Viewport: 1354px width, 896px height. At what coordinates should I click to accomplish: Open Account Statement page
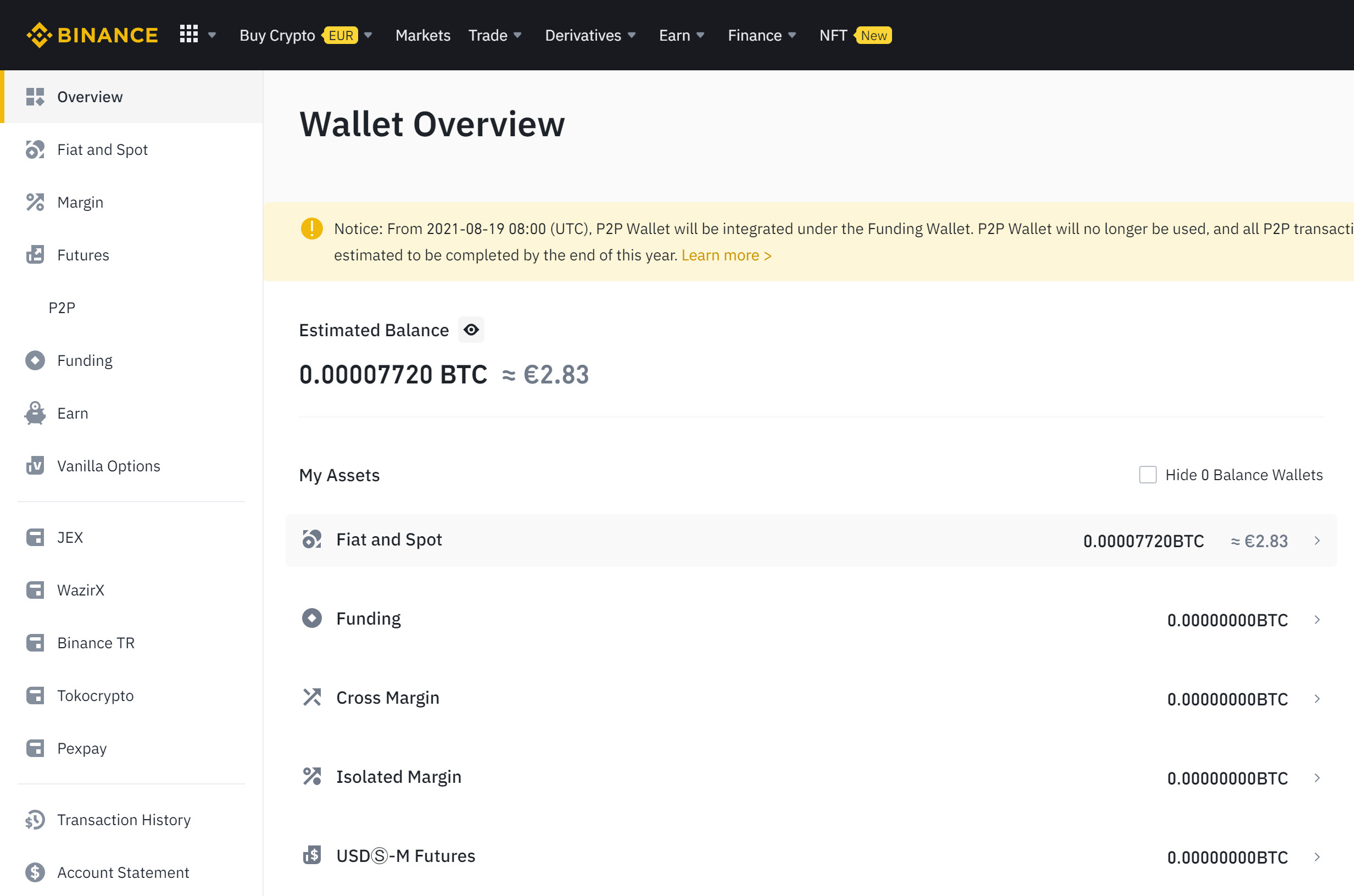[x=123, y=872]
